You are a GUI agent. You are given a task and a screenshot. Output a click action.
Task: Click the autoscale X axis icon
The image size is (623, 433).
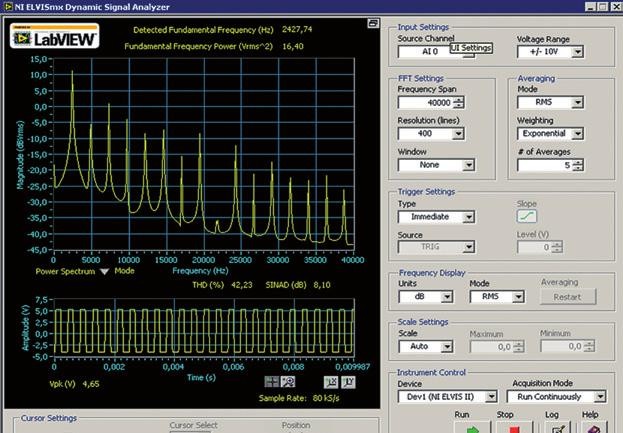pyautogui.click(x=331, y=382)
